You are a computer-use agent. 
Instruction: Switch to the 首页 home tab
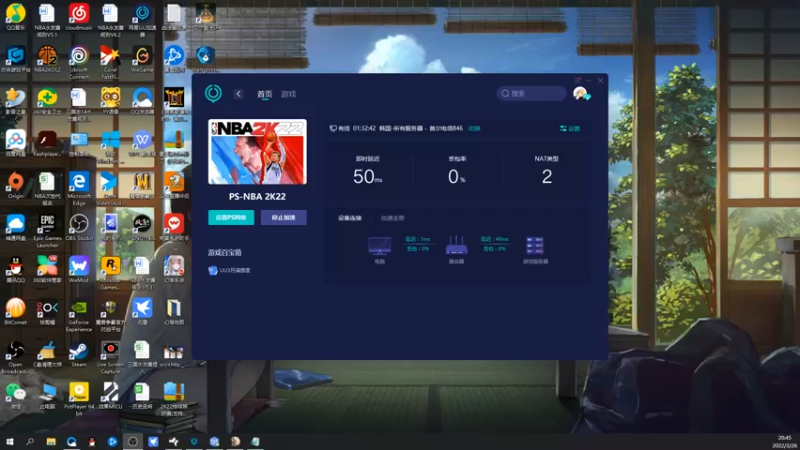pos(264,94)
